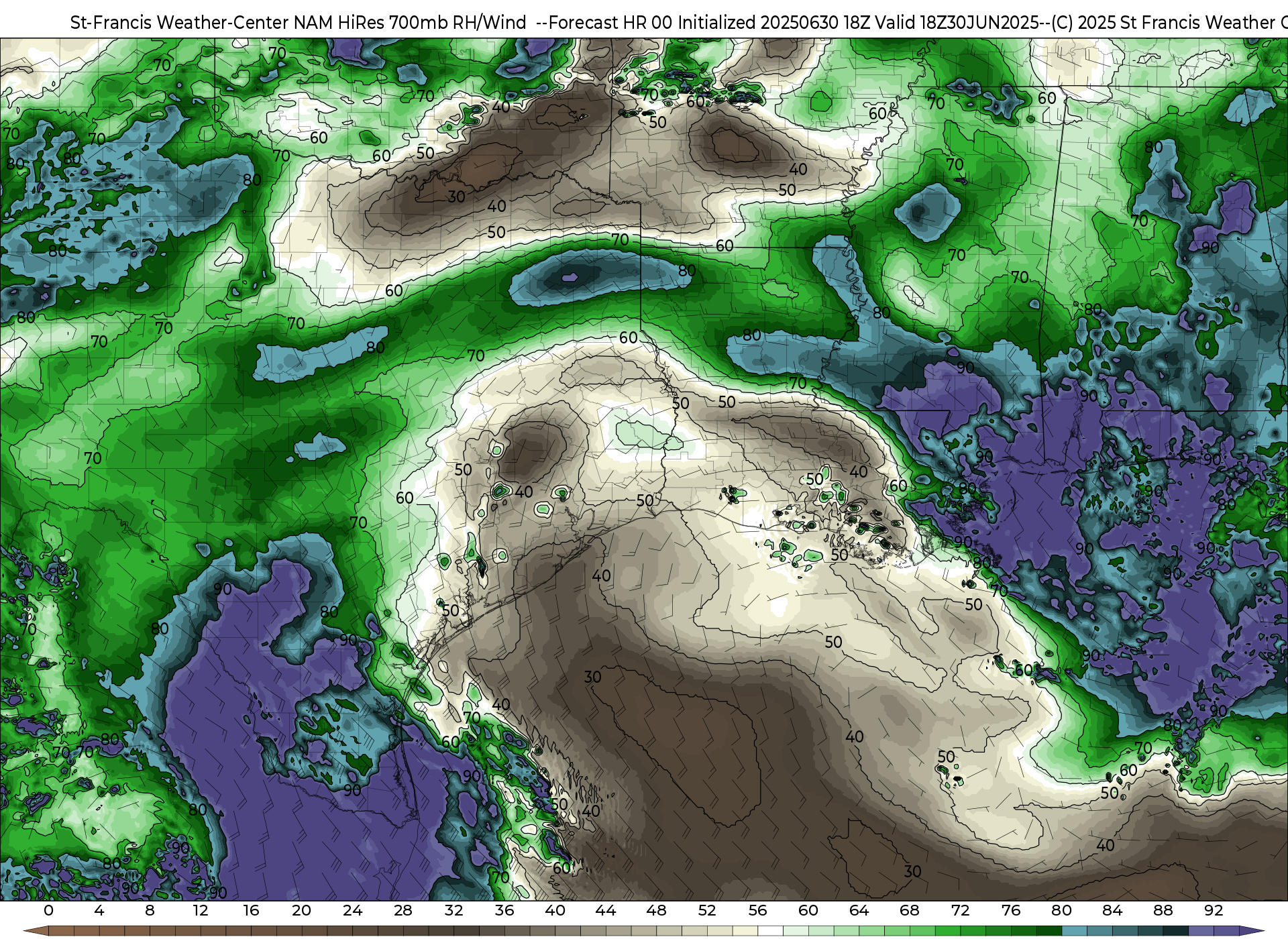Click 'St-Francis Weather-Center' in the title
Screen dimensions: 1288x939
tap(180, 23)
